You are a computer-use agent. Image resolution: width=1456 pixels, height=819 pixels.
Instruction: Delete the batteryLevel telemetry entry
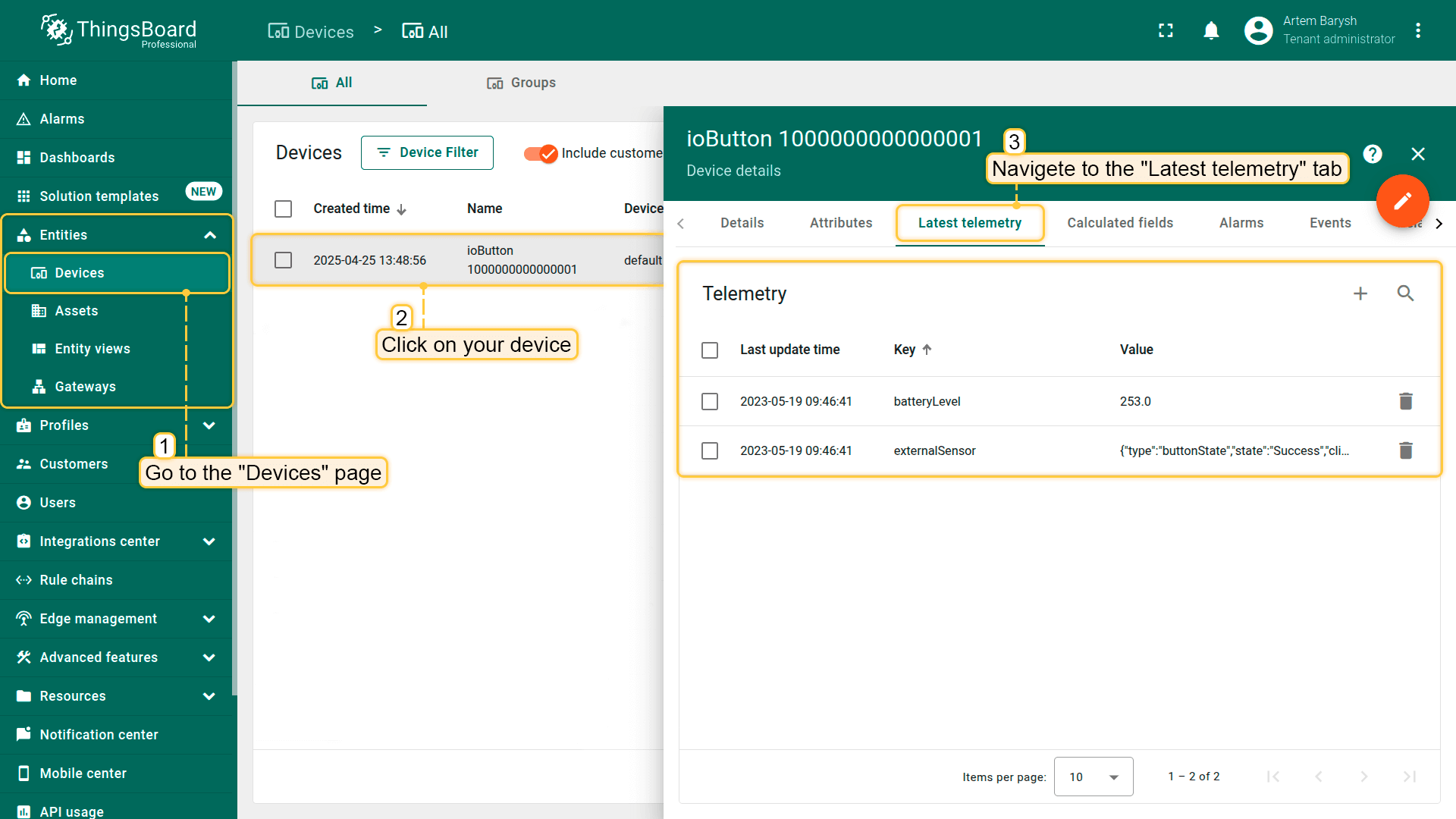[x=1406, y=401]
